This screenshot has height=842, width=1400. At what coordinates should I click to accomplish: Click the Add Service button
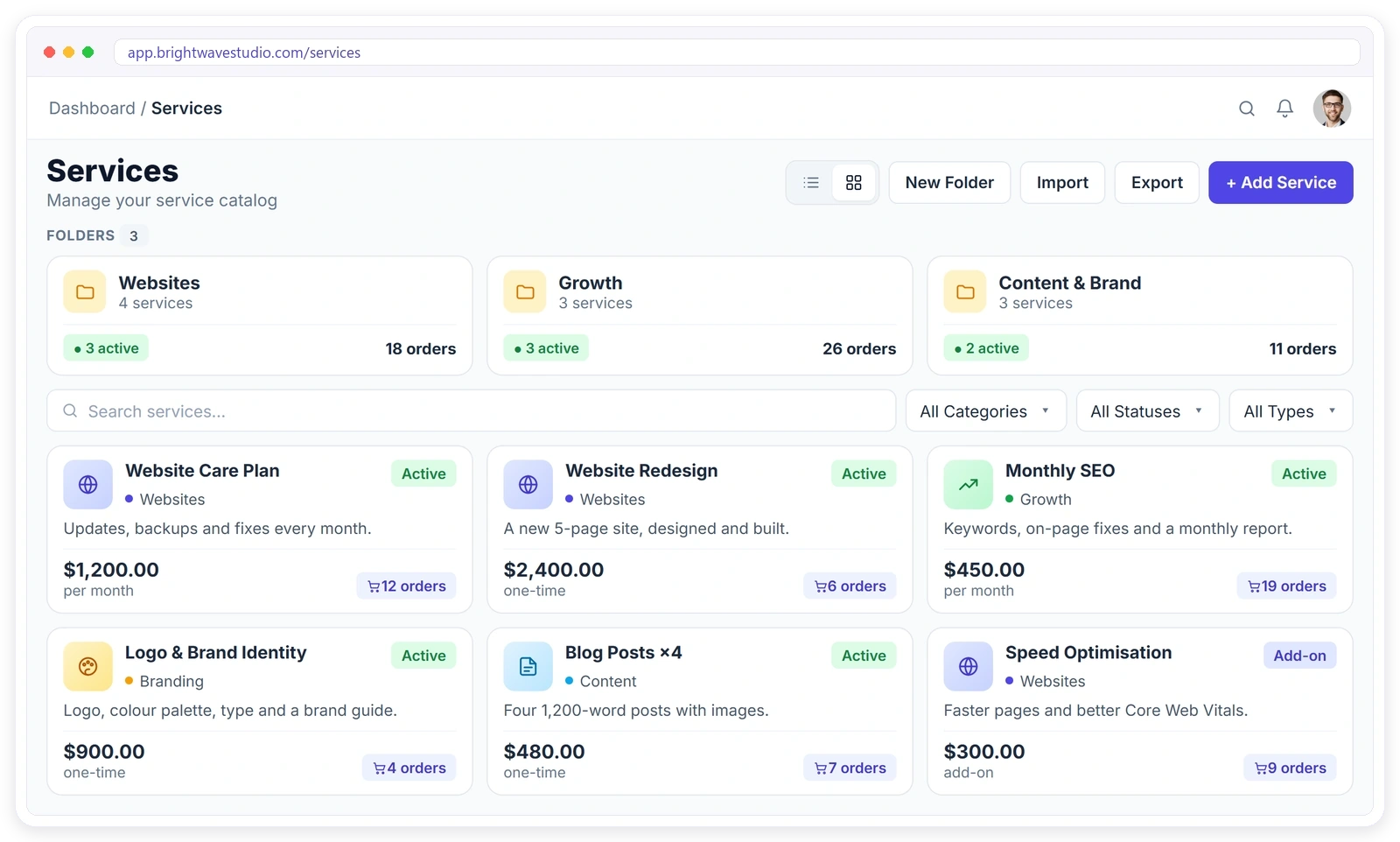[1281, 183]
